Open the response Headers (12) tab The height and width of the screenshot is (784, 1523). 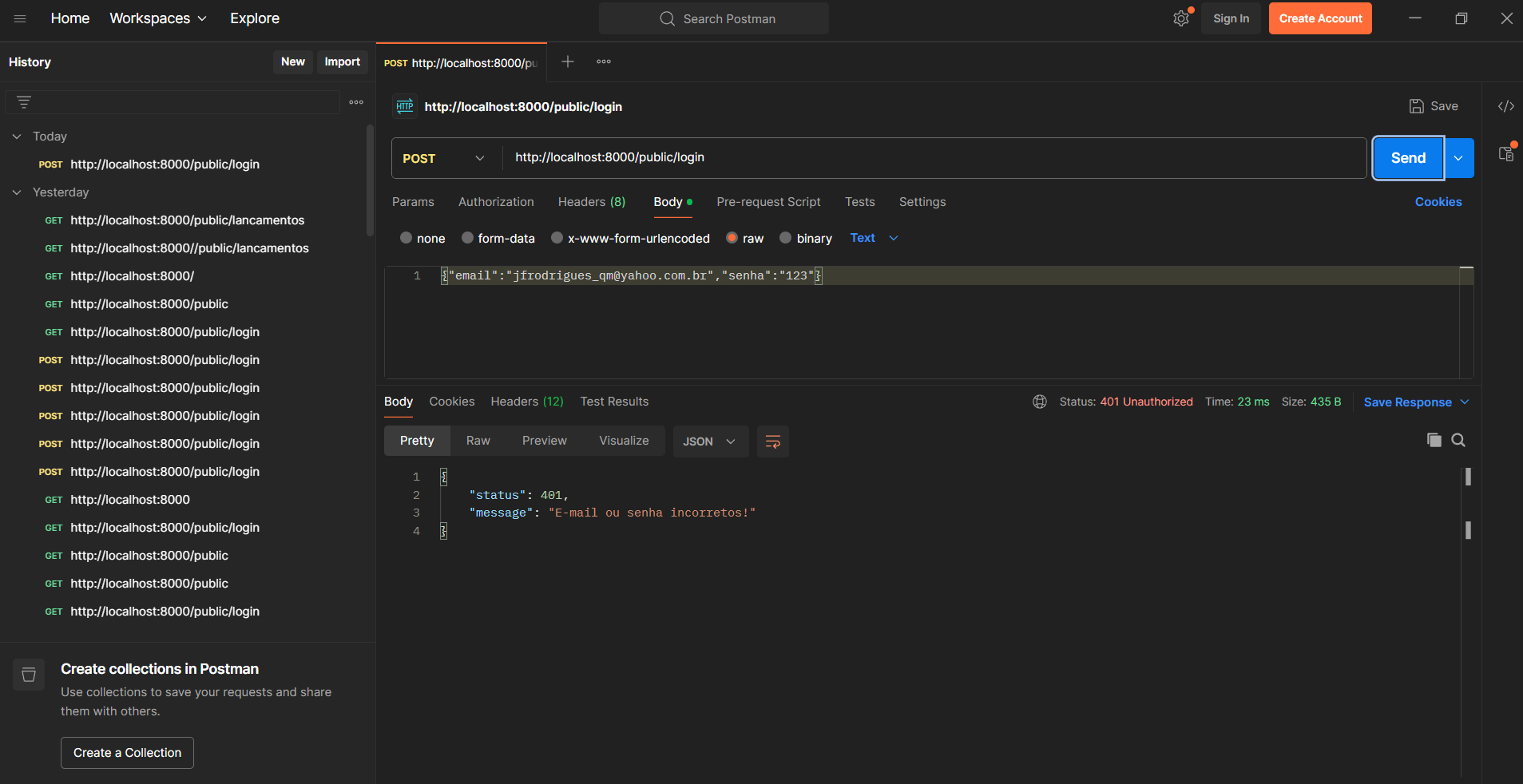(527, 402)
